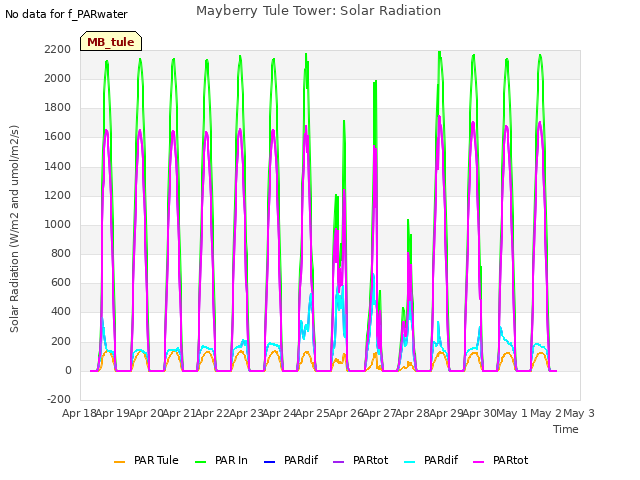Click the 1600 y-axis tick label
The height and width of the screenshot is (480, 640).
[x=58, y=137]
